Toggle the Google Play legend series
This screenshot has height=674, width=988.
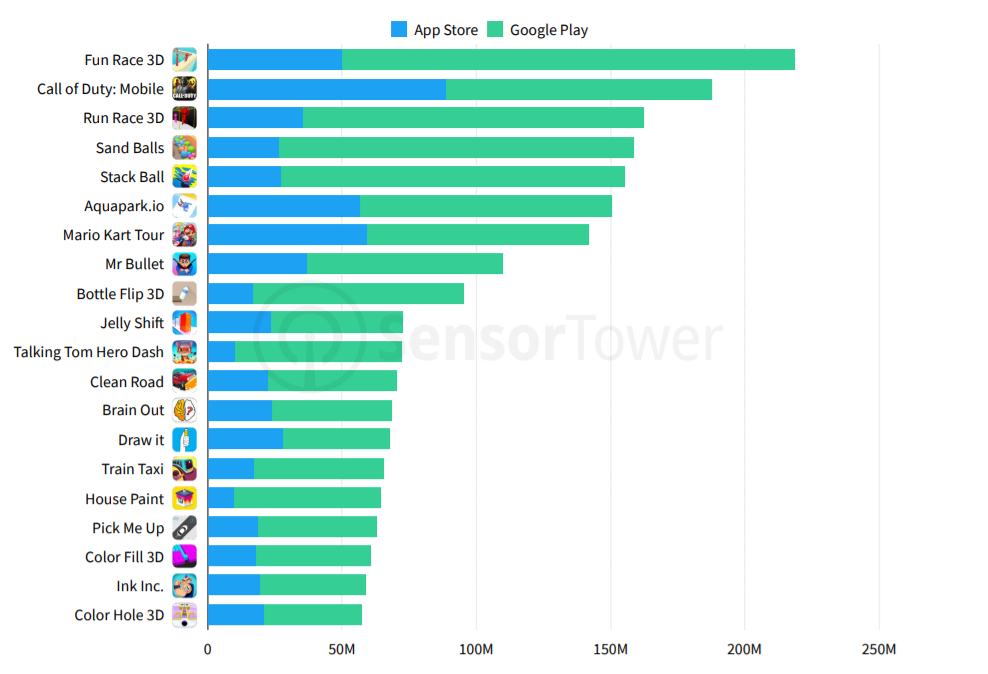tap(538, 30)
